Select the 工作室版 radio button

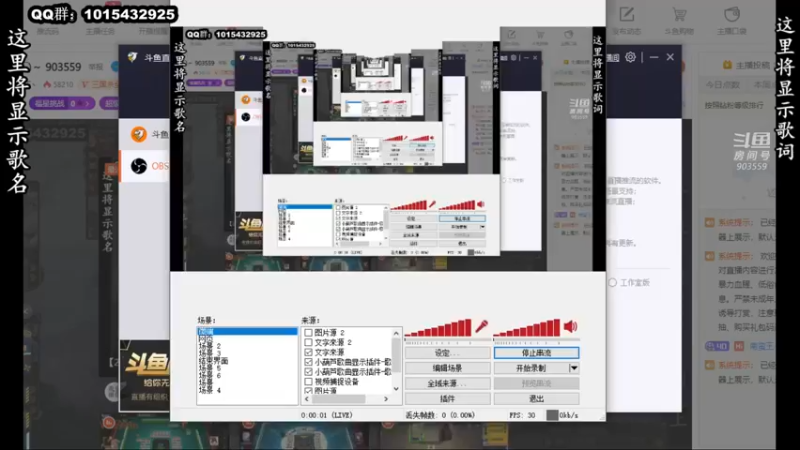[x=612, y=283]
